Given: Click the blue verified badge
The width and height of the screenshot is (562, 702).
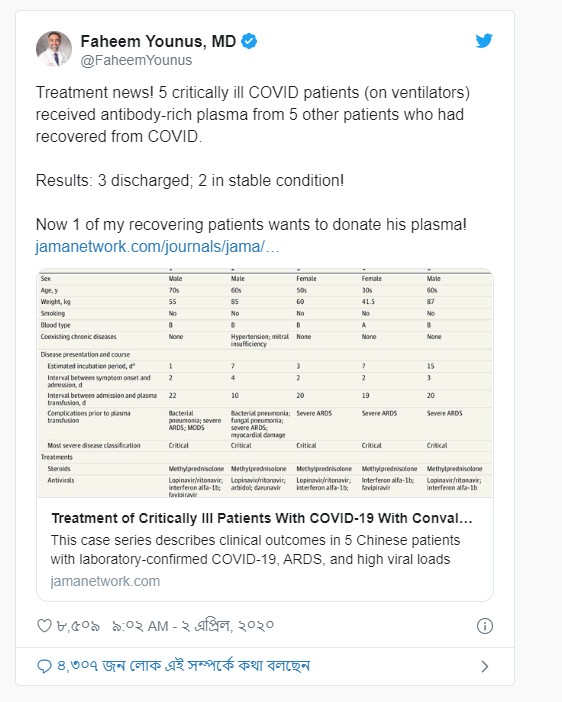Looking at the screenshot, I should pyautogui.click(x=249, y=41).
